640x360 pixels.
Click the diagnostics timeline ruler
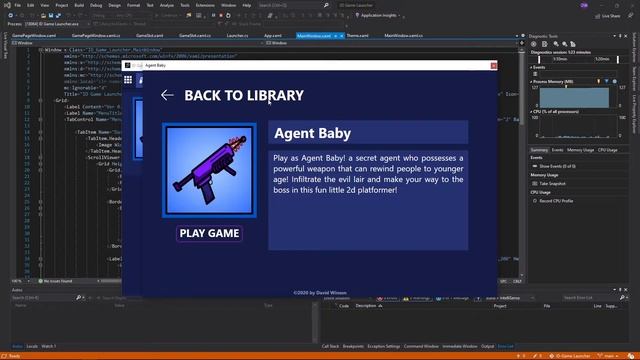click(578, 59)
